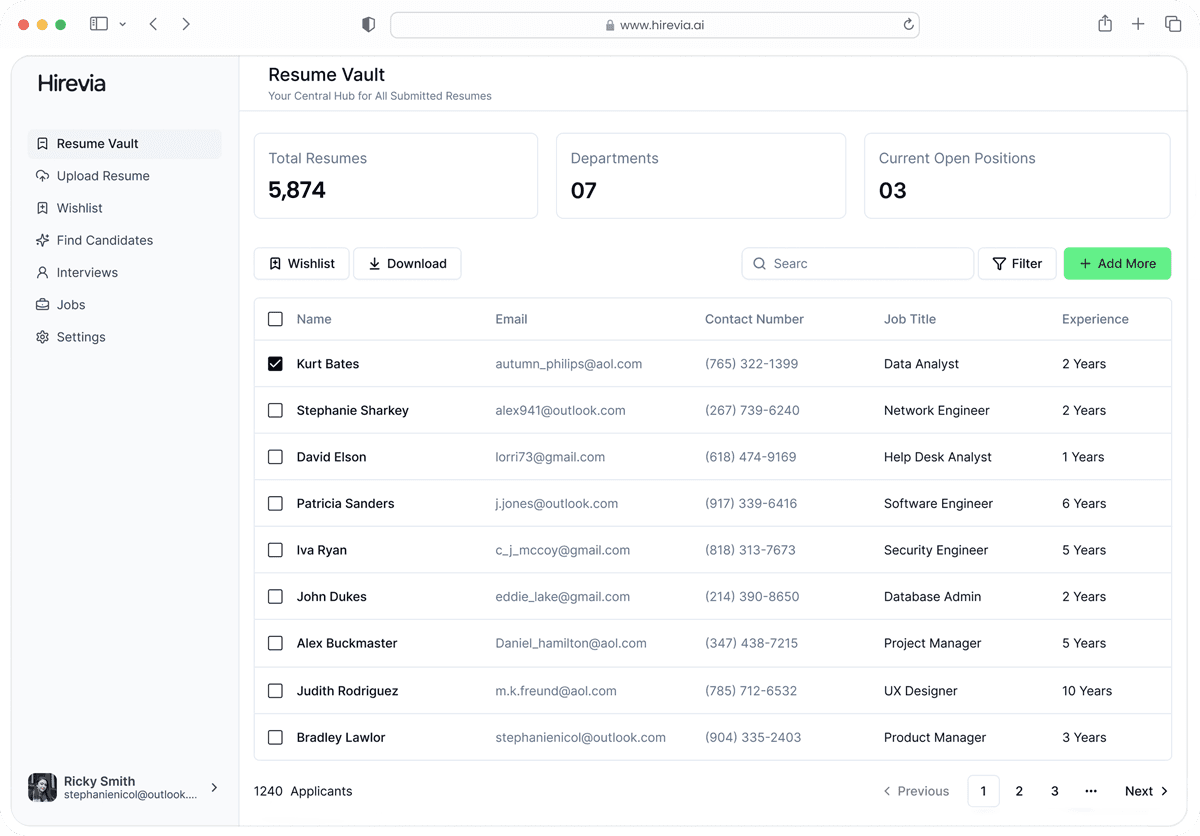This screenshot has height=836, width=1200.
Task: Click phone number (618) 474-9169
Action: click(x=751, y=457)
